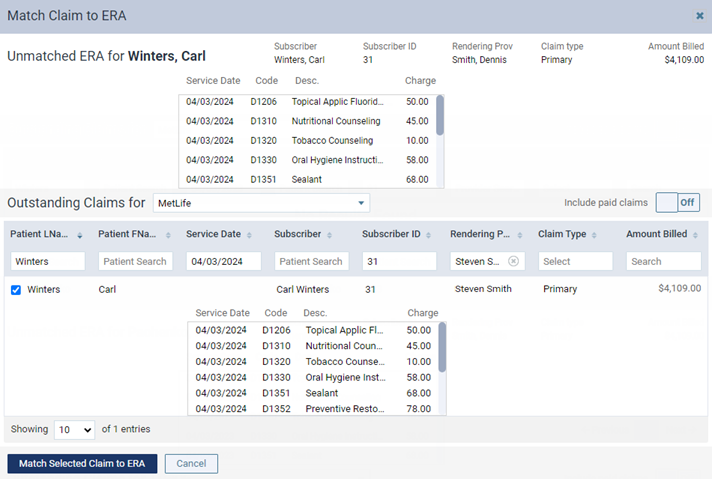Screen dimensions: 712x479
Task: Sort by Rendering Provider column icon
Action: (519, 235)
